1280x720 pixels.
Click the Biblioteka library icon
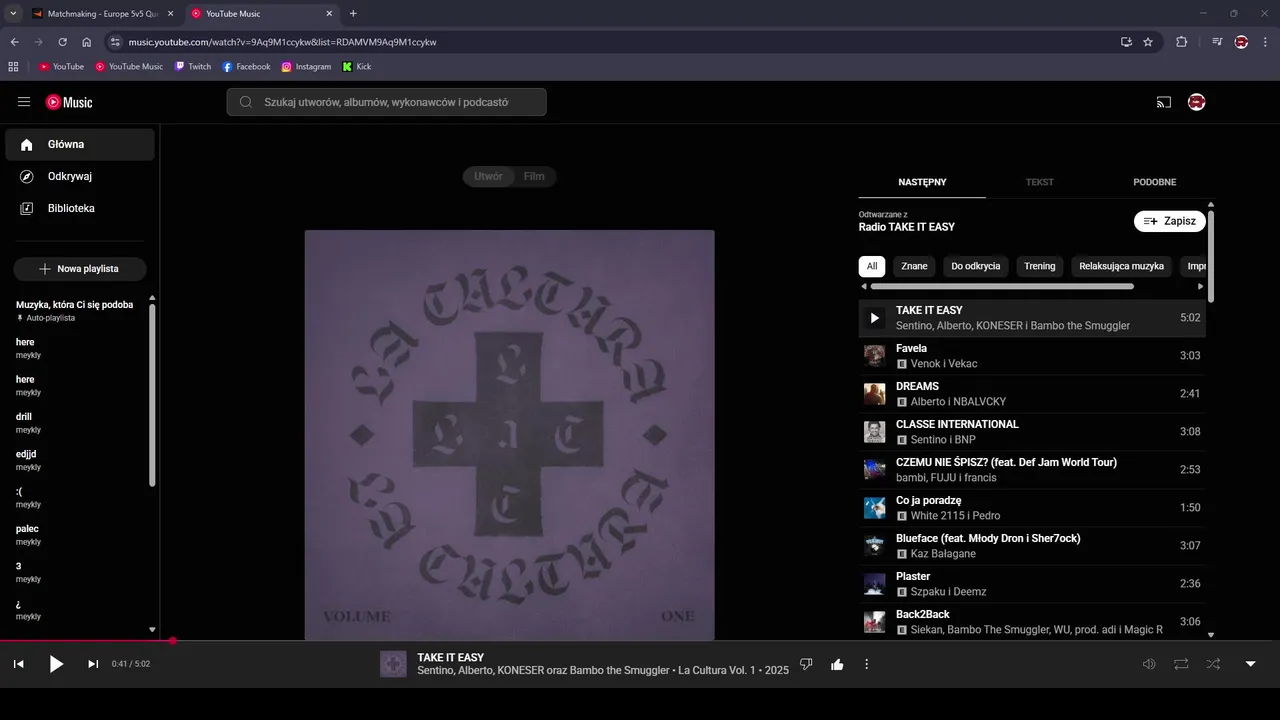(27, 208)
